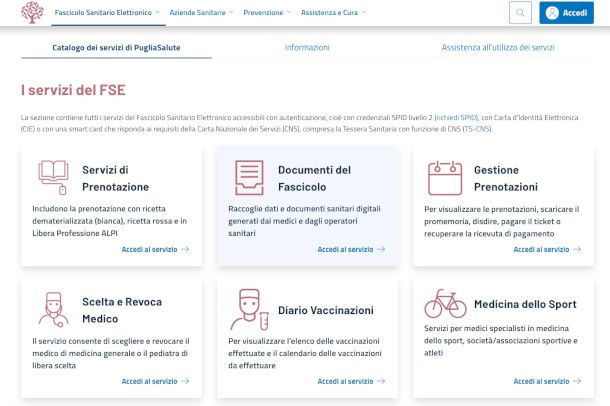Expand Assistenza e Cura menu chevron

364,12
